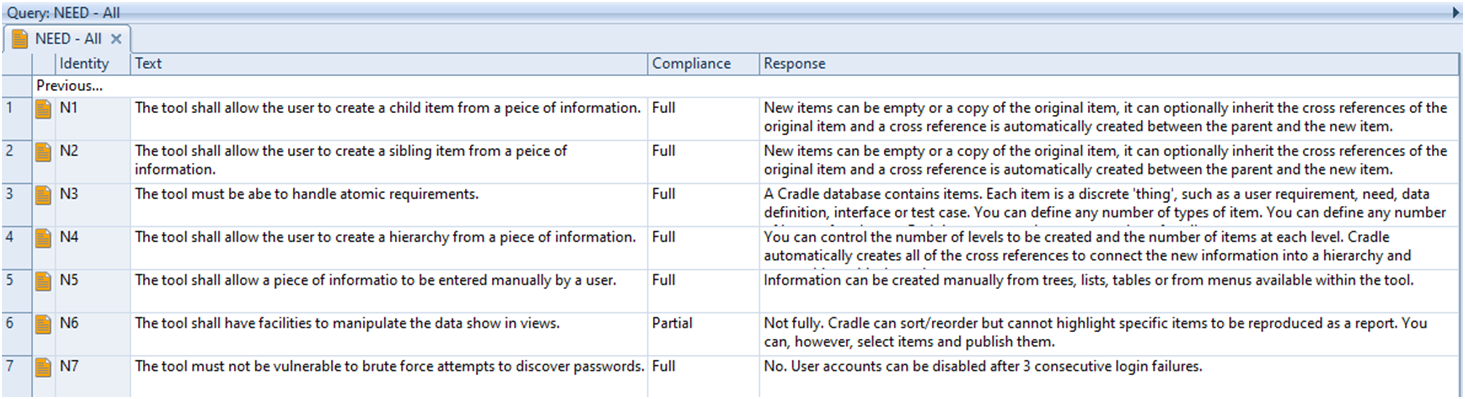Click the document icon for item N4
The image size is (1465, 399).
[43, 238]
